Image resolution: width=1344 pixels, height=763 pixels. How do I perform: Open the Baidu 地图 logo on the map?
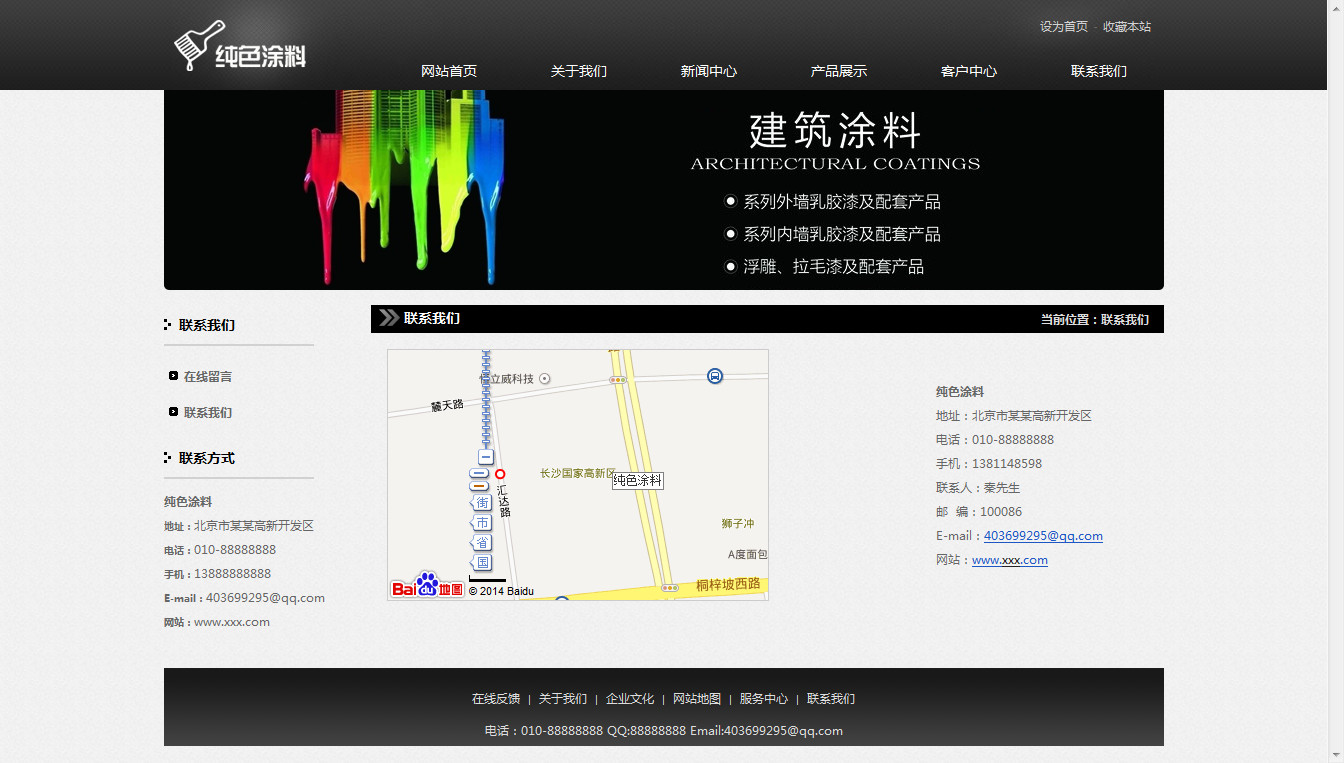[427, 588]
